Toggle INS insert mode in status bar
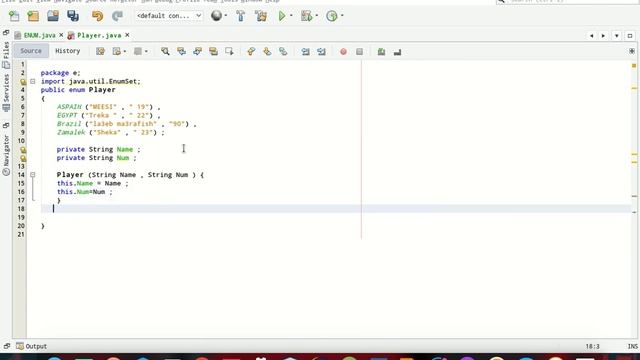Viewport: 640px width, 360px height. [x=632, y=346]
